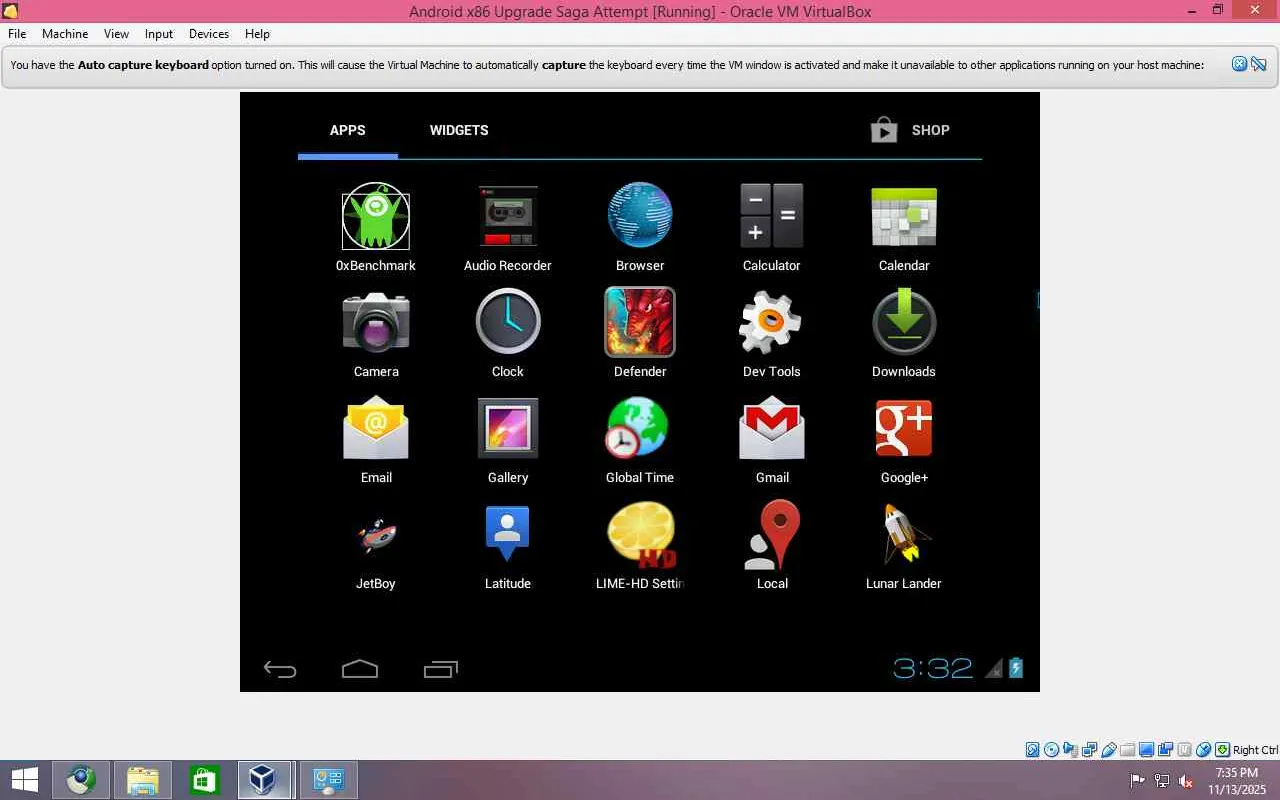Click the Android battery charging indicator
Screen dimensions: 1280x800
click(x=1016, y=668)
